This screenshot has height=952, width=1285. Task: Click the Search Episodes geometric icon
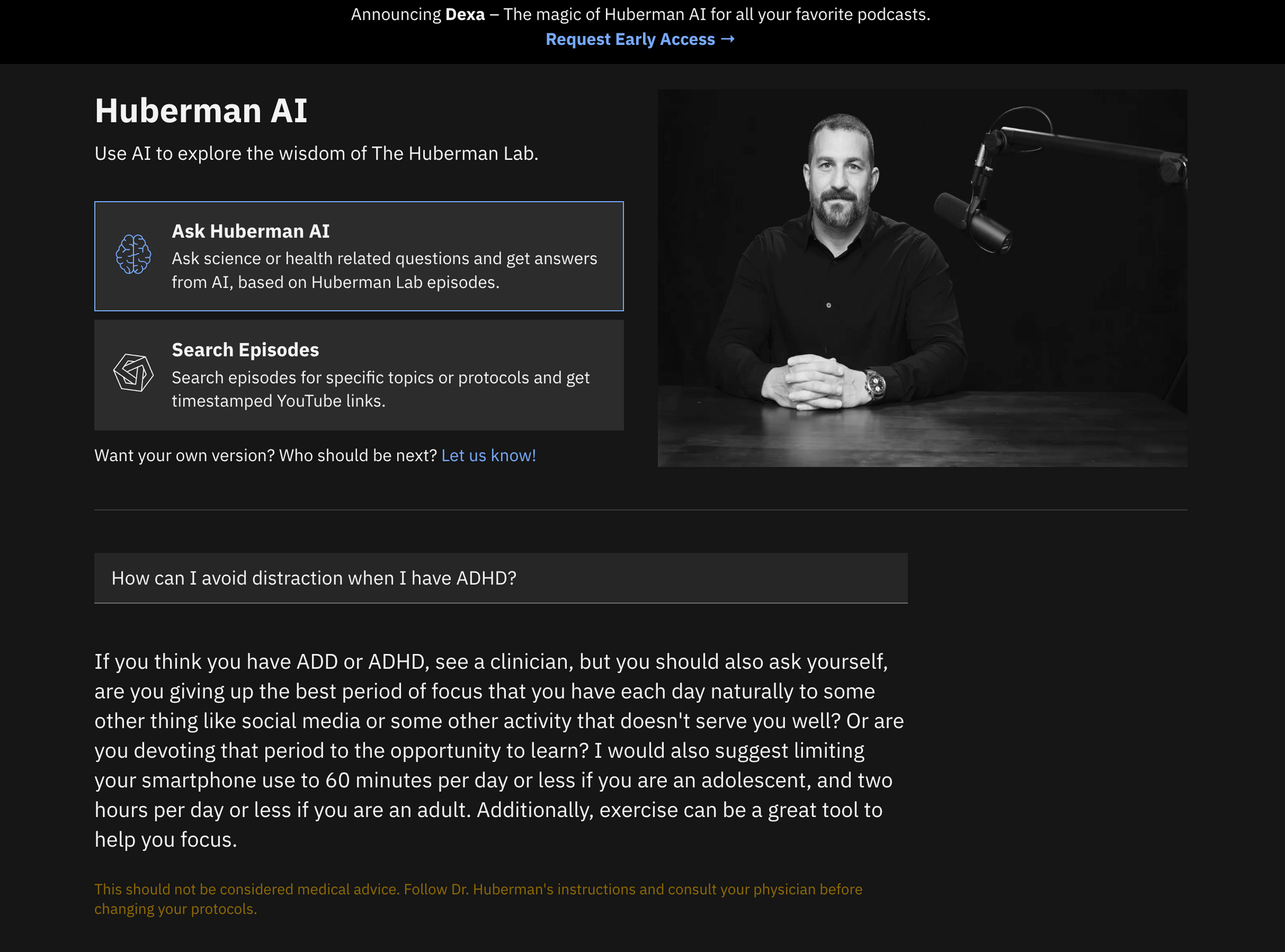pyautogui.click(x=134, y=373)
